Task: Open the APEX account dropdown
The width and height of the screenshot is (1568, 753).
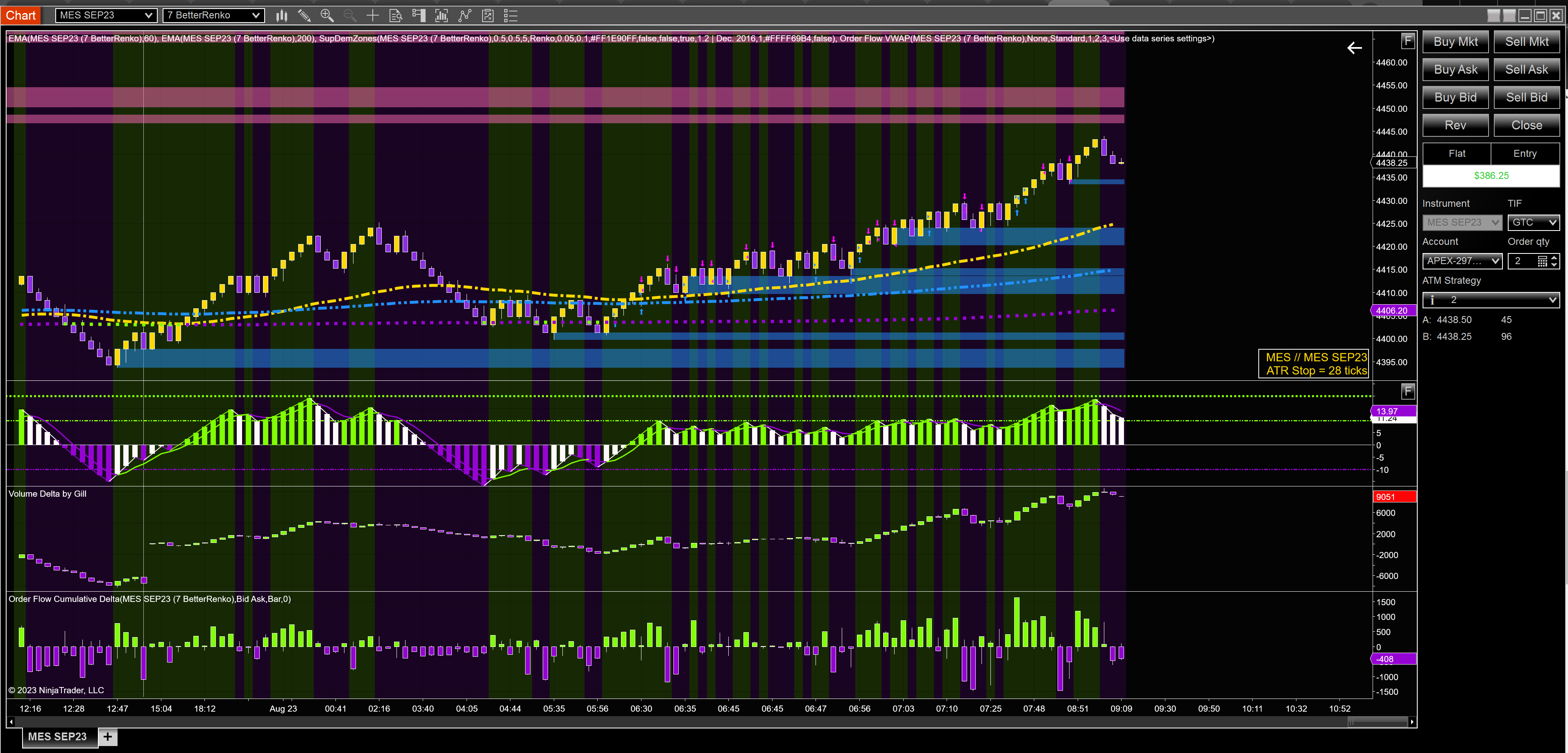Action: point(1462,261)
